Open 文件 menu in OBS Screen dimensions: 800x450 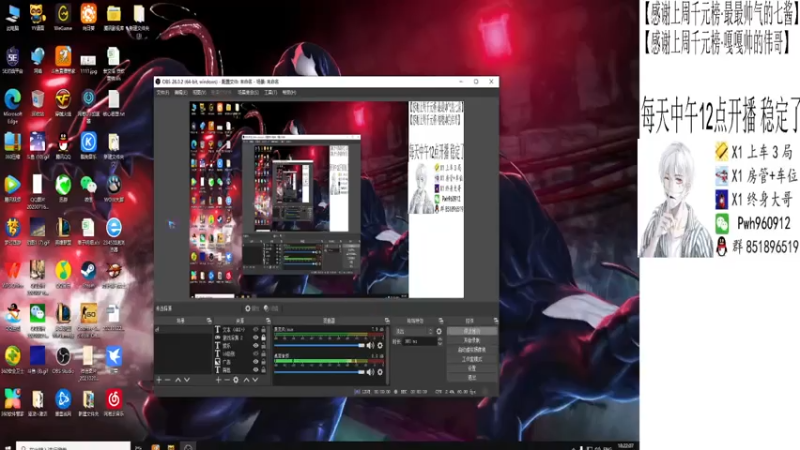click(163, 92)
